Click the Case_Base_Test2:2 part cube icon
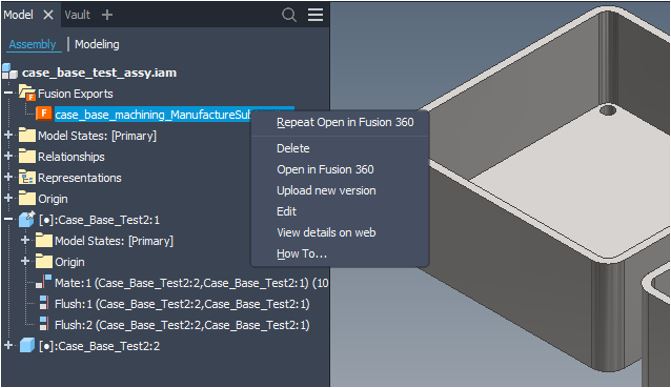The height and width of the screenshot is (388, 671). [x=27, y=345]
